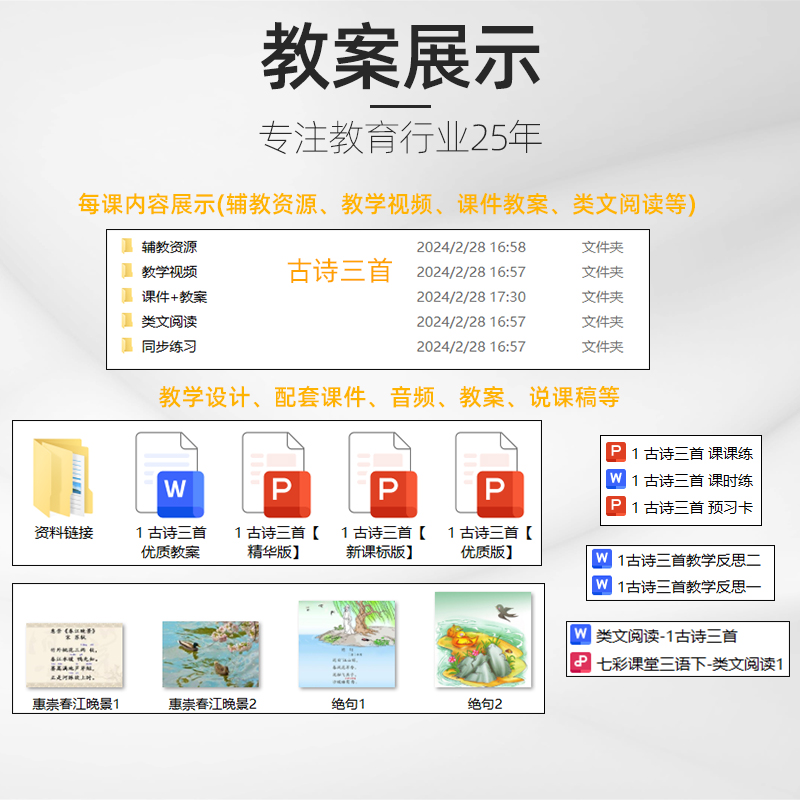Click the 每课内容展示 orange heading
This screenshot has width=800, height=800.
pyautogui.click(x=387, y=205)
